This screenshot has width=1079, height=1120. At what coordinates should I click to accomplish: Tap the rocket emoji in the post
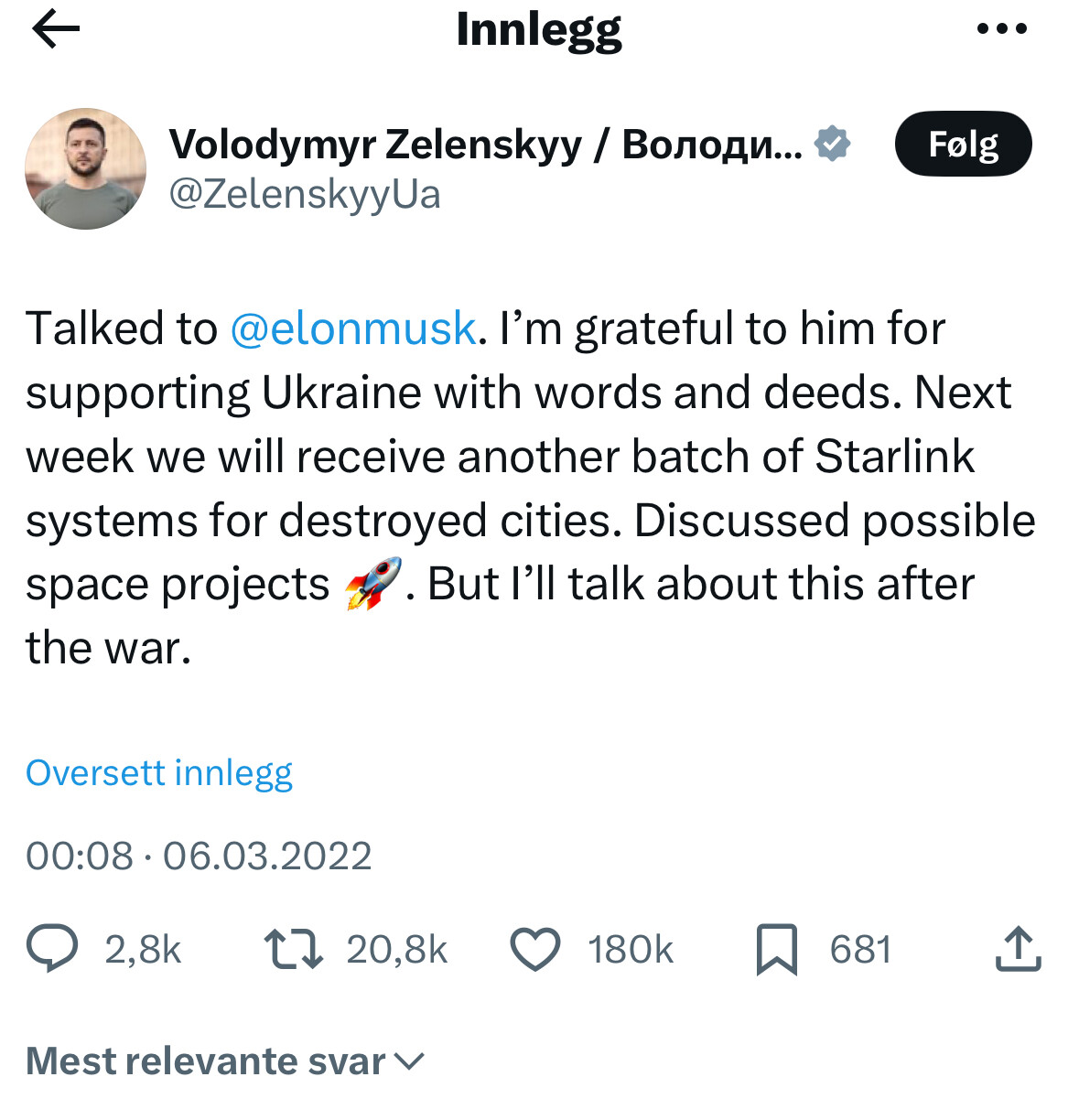click(x=372, y=584)
